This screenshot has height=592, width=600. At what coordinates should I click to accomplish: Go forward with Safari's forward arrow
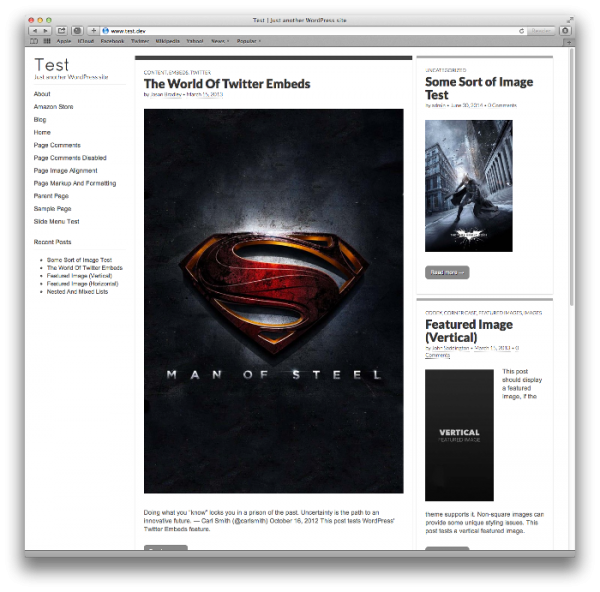coord(46,31)
